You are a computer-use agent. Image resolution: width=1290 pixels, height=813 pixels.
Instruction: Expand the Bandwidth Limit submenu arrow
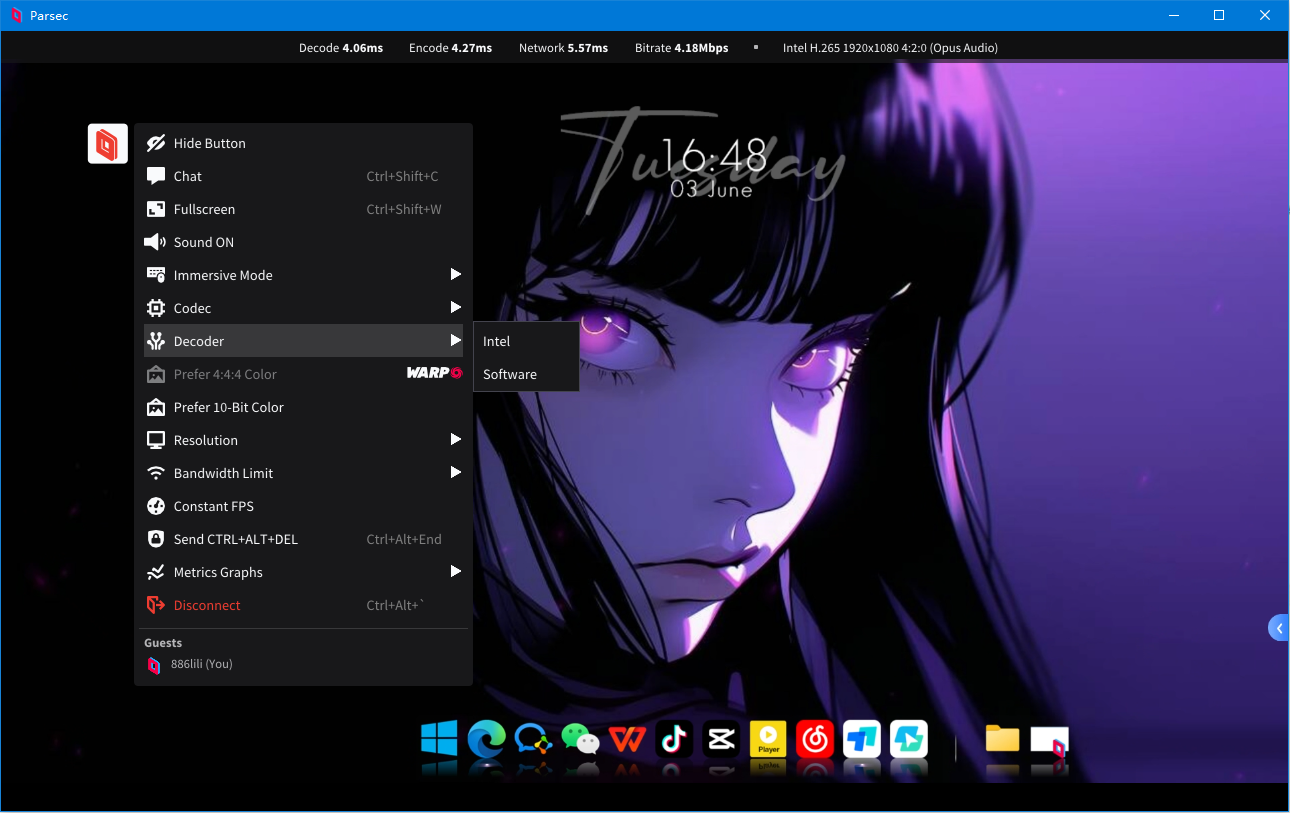[455, 472]
